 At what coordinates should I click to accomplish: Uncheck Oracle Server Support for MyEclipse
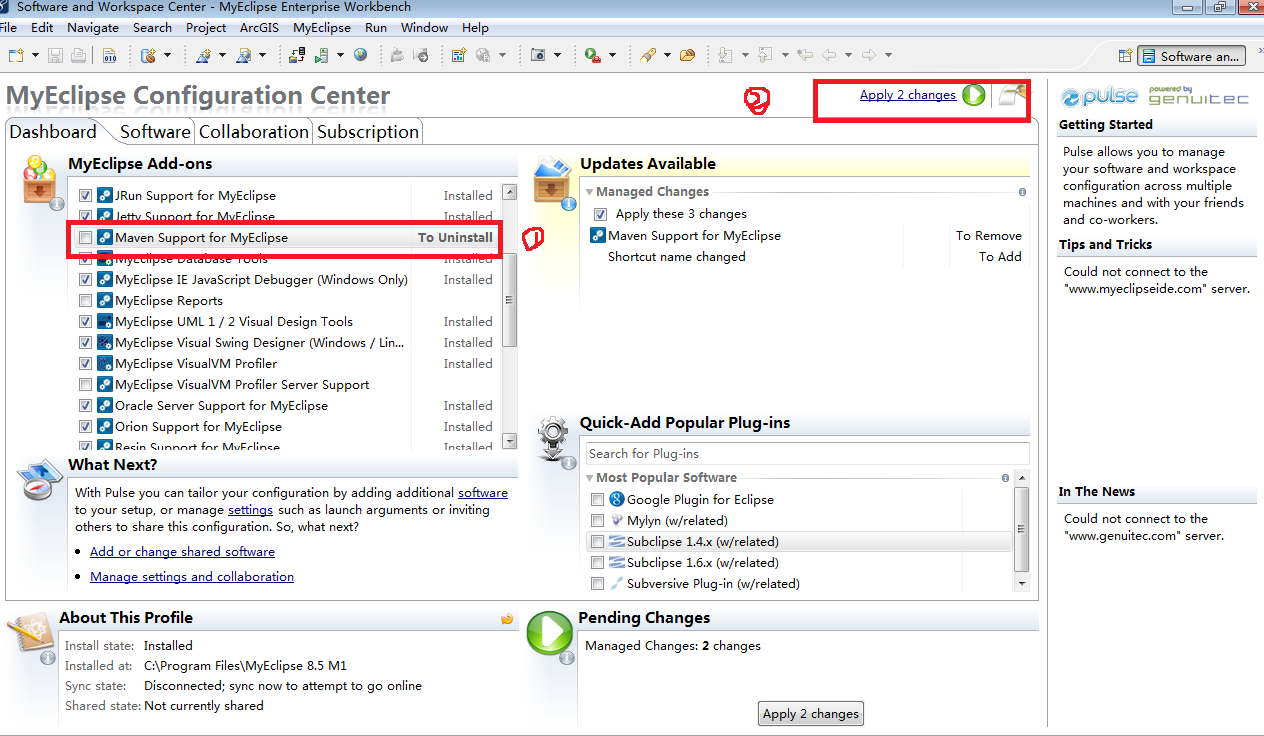(85, 406)
